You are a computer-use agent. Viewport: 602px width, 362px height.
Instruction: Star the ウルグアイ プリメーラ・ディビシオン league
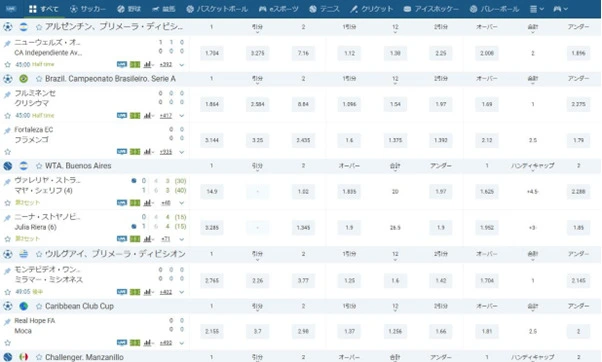click(39, 254)
